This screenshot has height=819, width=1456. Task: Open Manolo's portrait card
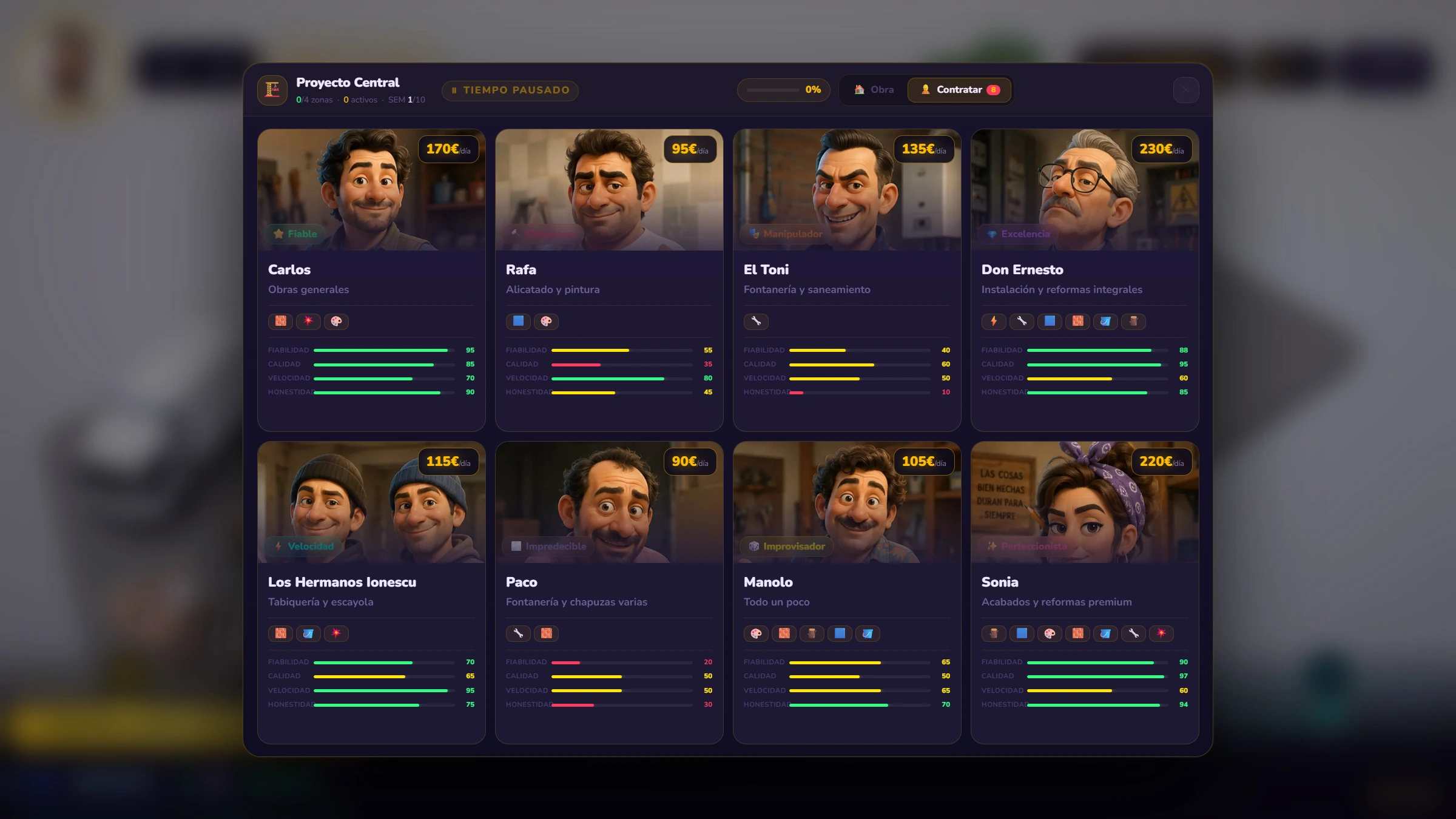[x=847, y=502]
